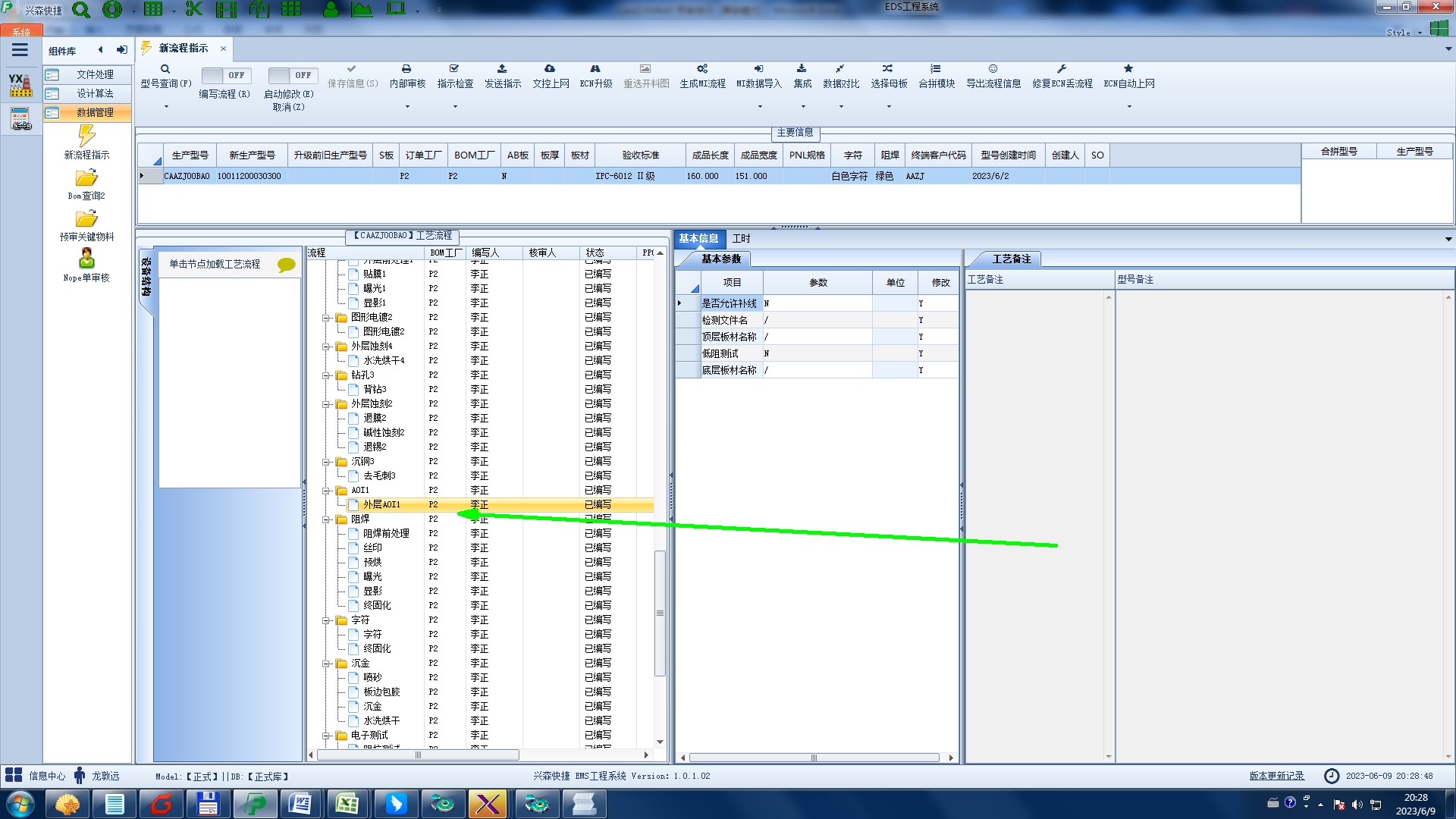
Task: Click the 修复ECN丢流程 wrench icon
Action: (1062, 69)
